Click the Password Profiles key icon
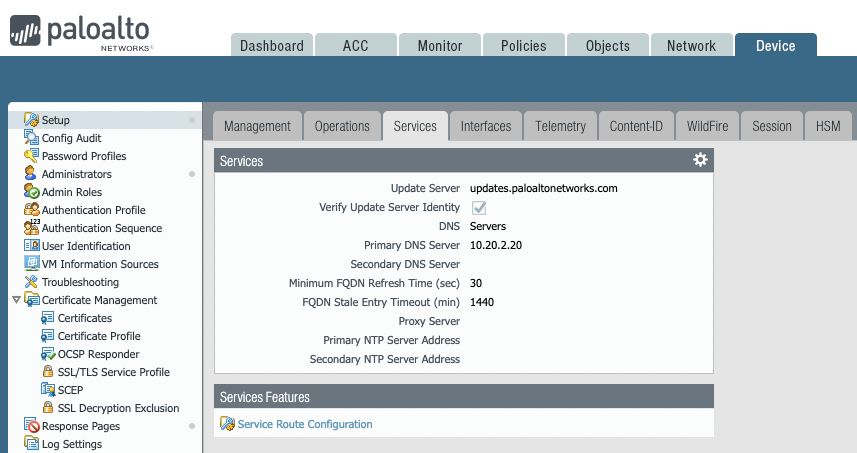The image size is (857, 453). [x=31, y=156]
